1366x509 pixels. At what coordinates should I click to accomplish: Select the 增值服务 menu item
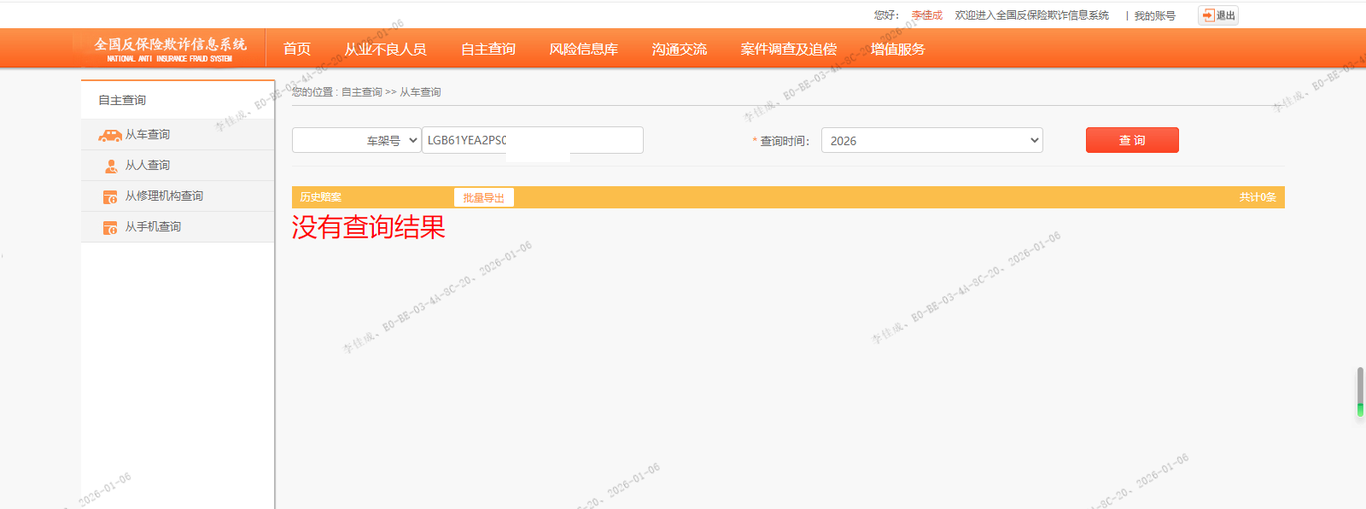[897, 49]
